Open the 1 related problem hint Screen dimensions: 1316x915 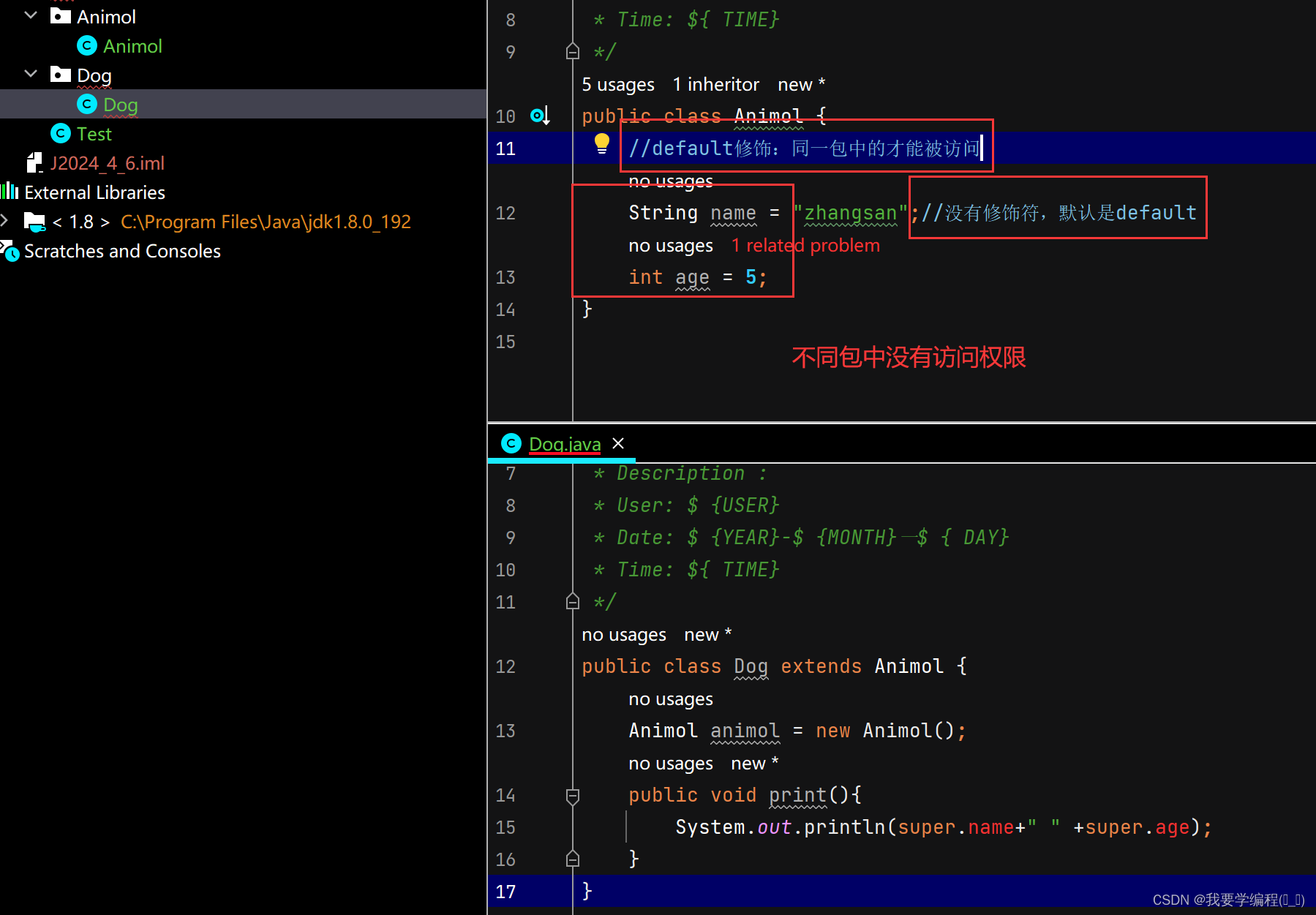[805, 245]
